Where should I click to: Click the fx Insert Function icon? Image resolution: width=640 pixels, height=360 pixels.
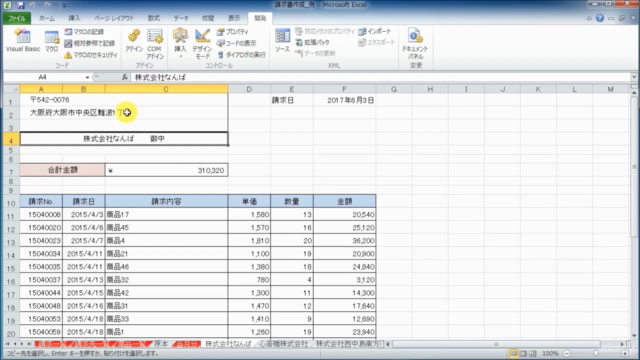124,77
